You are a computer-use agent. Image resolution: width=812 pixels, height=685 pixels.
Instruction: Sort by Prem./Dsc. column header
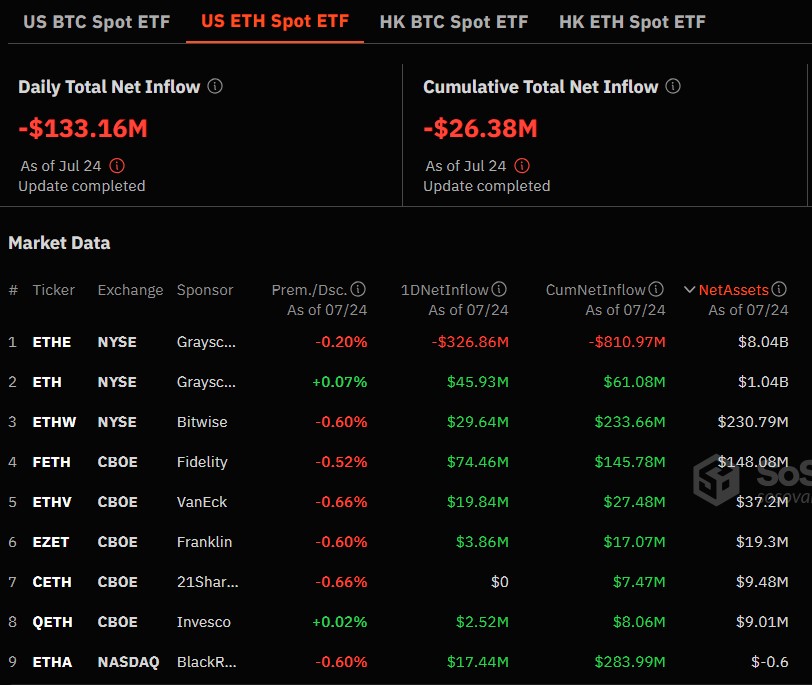click(309, 290)
